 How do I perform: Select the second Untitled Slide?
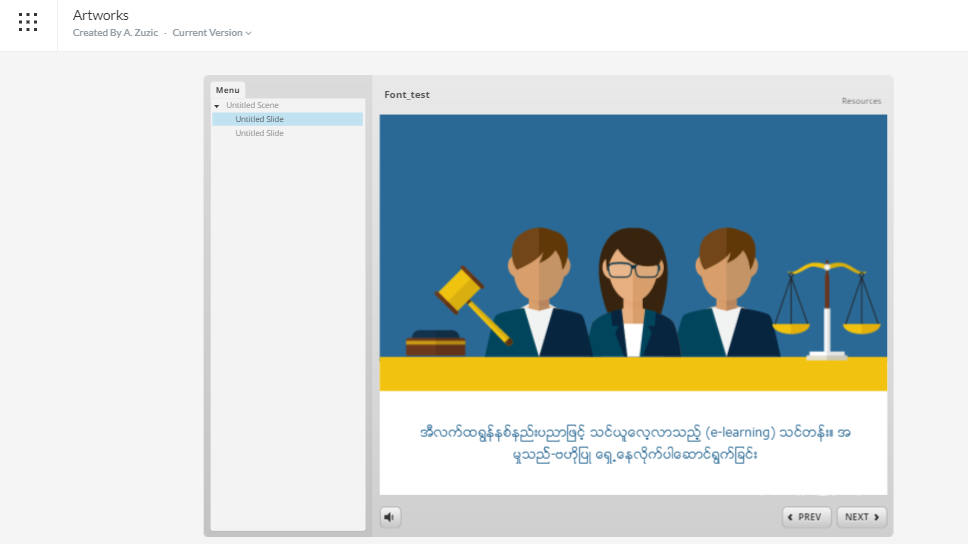[260, 133]
